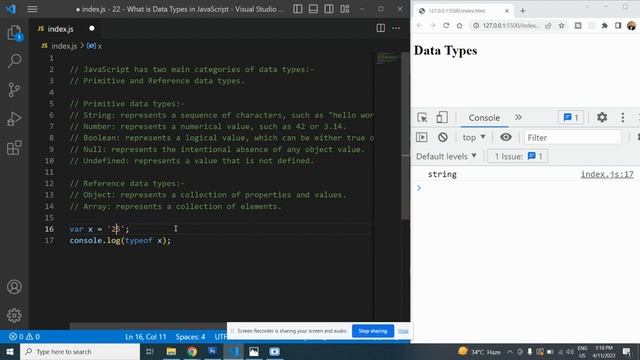Select the index.js editor tab
This screenshot has width=640, height=360.
coord(60,29)
